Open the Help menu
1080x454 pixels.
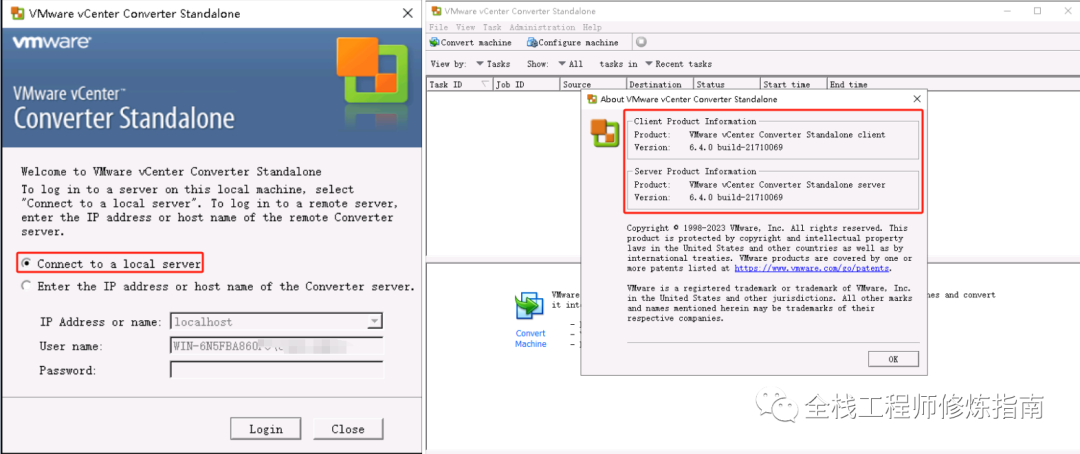[x=592, y=28]
